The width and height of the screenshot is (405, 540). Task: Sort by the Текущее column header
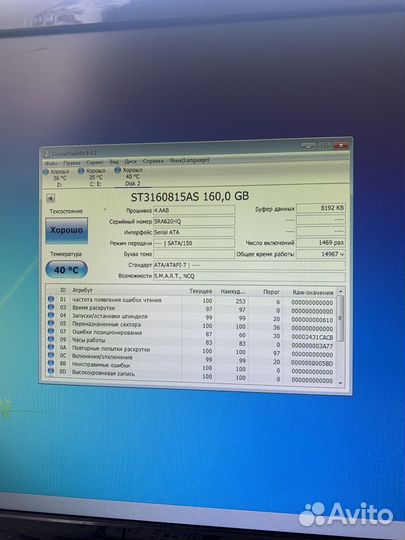click(x=201, y=291)
